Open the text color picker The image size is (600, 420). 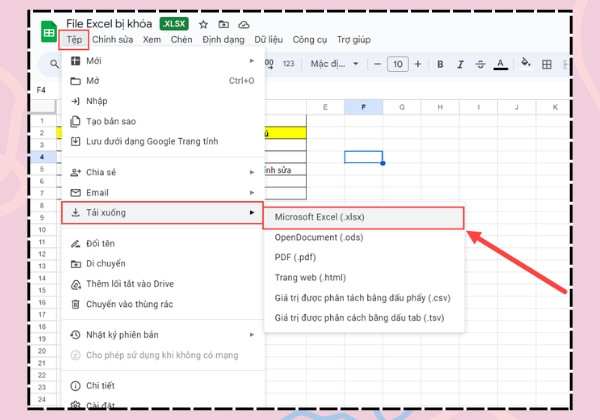[501, 64]
